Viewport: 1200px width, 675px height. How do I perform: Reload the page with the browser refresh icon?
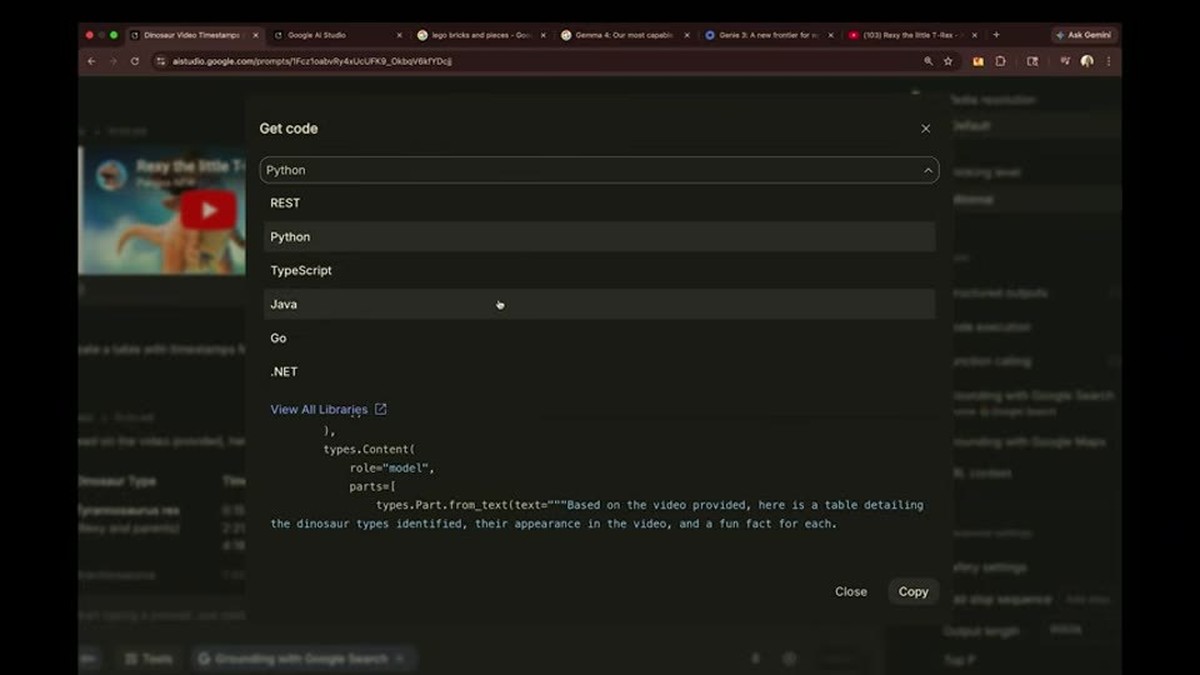point(135,61)
